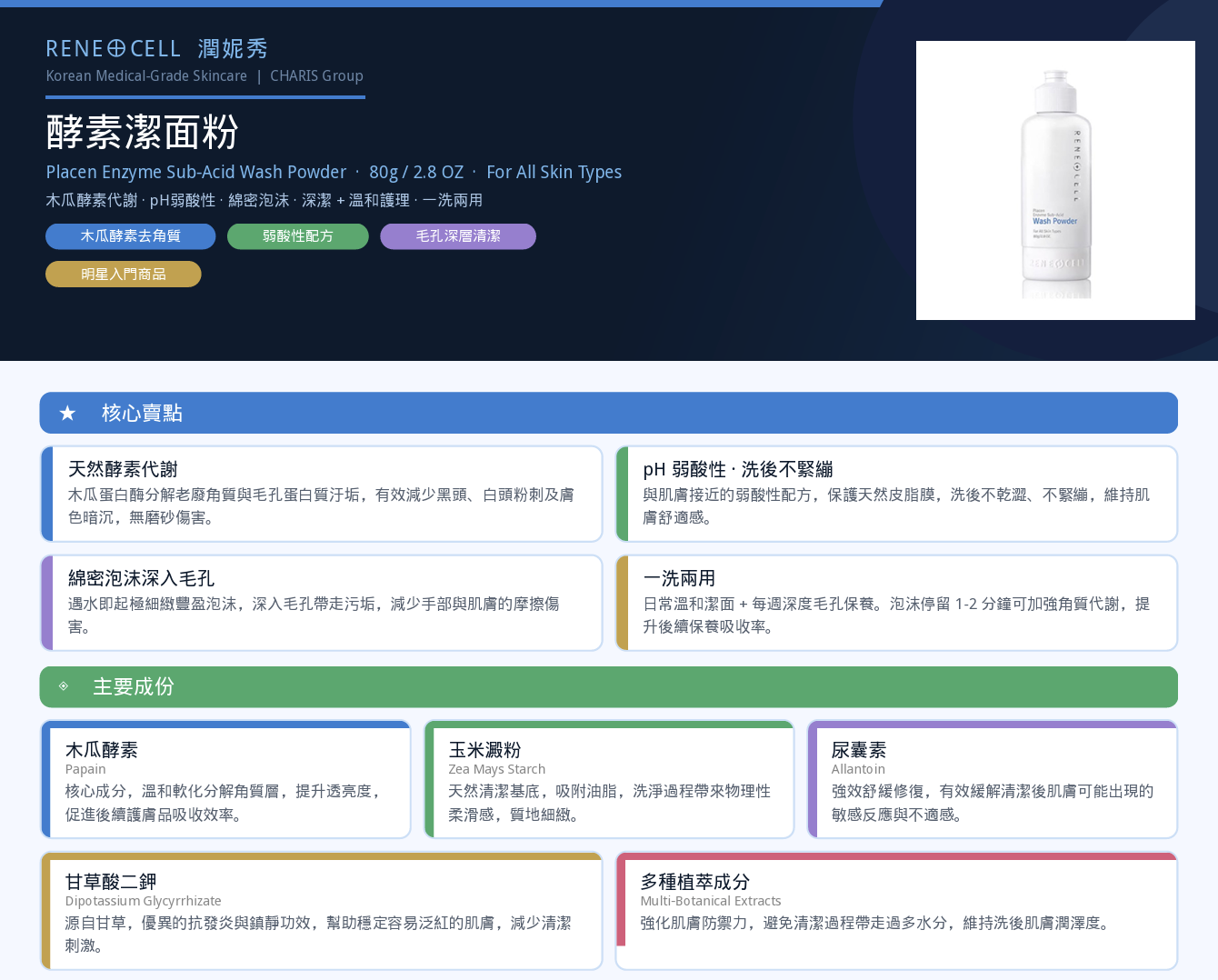This screenshot has height=980, width=1218.
Task: Click the 木瓜酵素 ingredient heading
Action: pos(102,750)
